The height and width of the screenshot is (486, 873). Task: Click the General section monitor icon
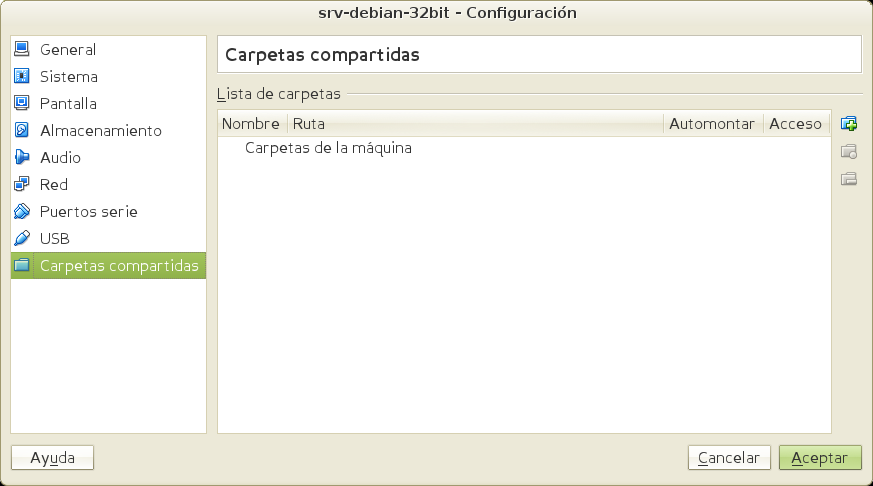pos(22,49)
